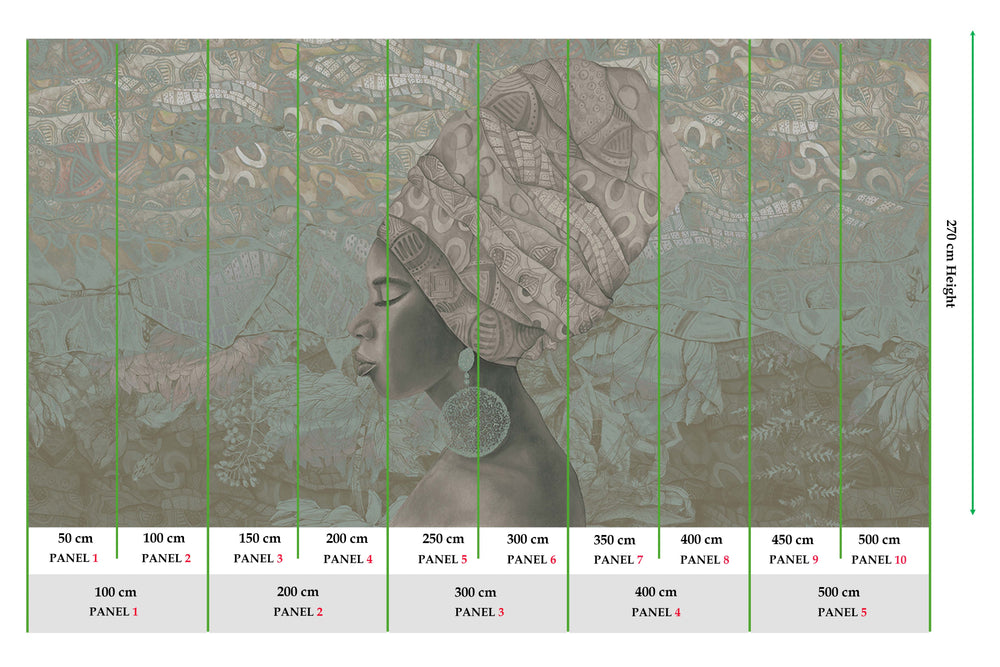This screenshot has width=1000, height=667.
Task: Select the grey-row '300 cm PANEL 3' label
Action: tap(479, 602)
